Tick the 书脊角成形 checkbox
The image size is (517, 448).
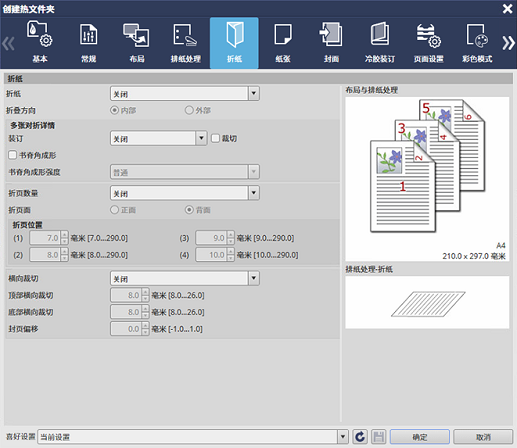[12, 155]
